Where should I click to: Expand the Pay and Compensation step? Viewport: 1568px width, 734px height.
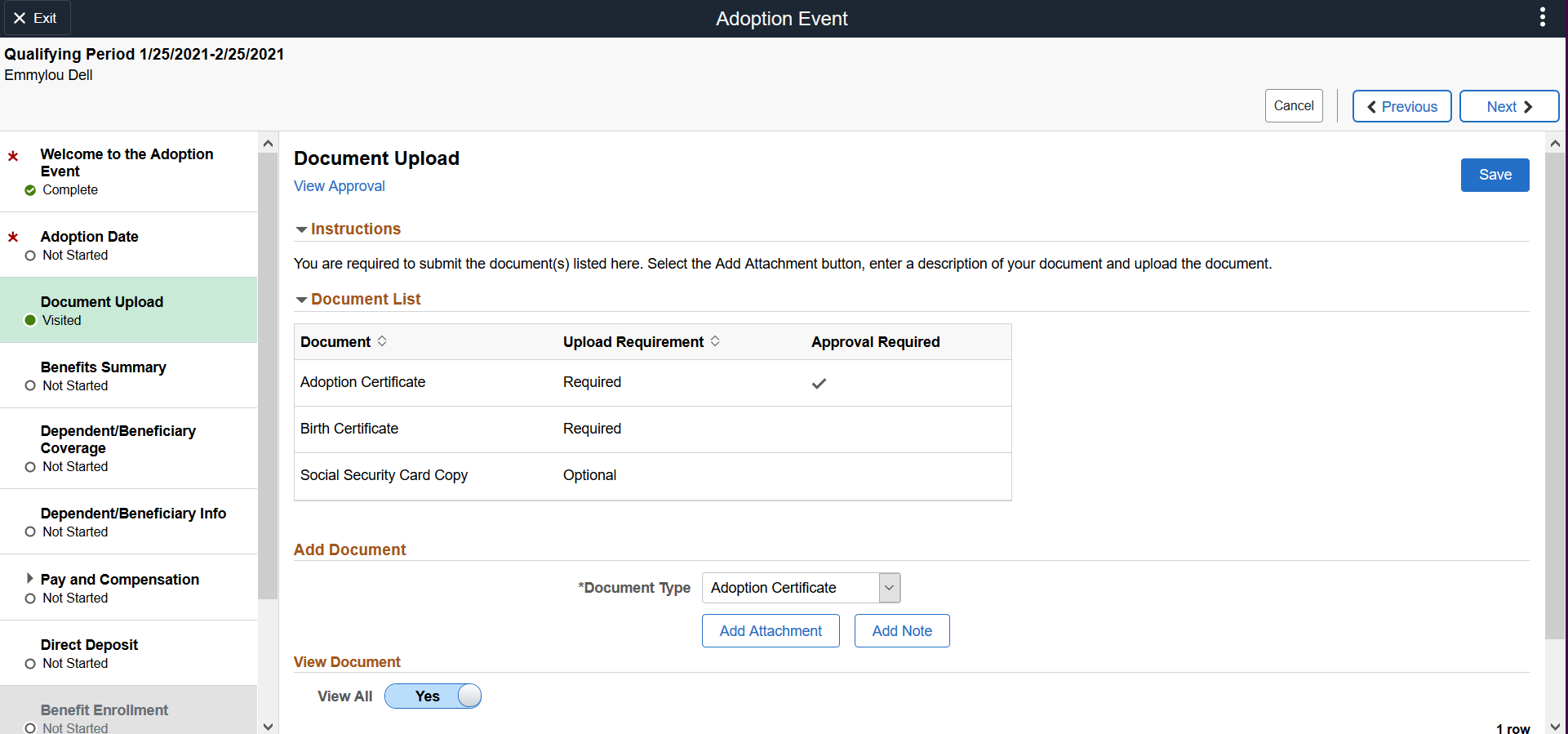30,579
